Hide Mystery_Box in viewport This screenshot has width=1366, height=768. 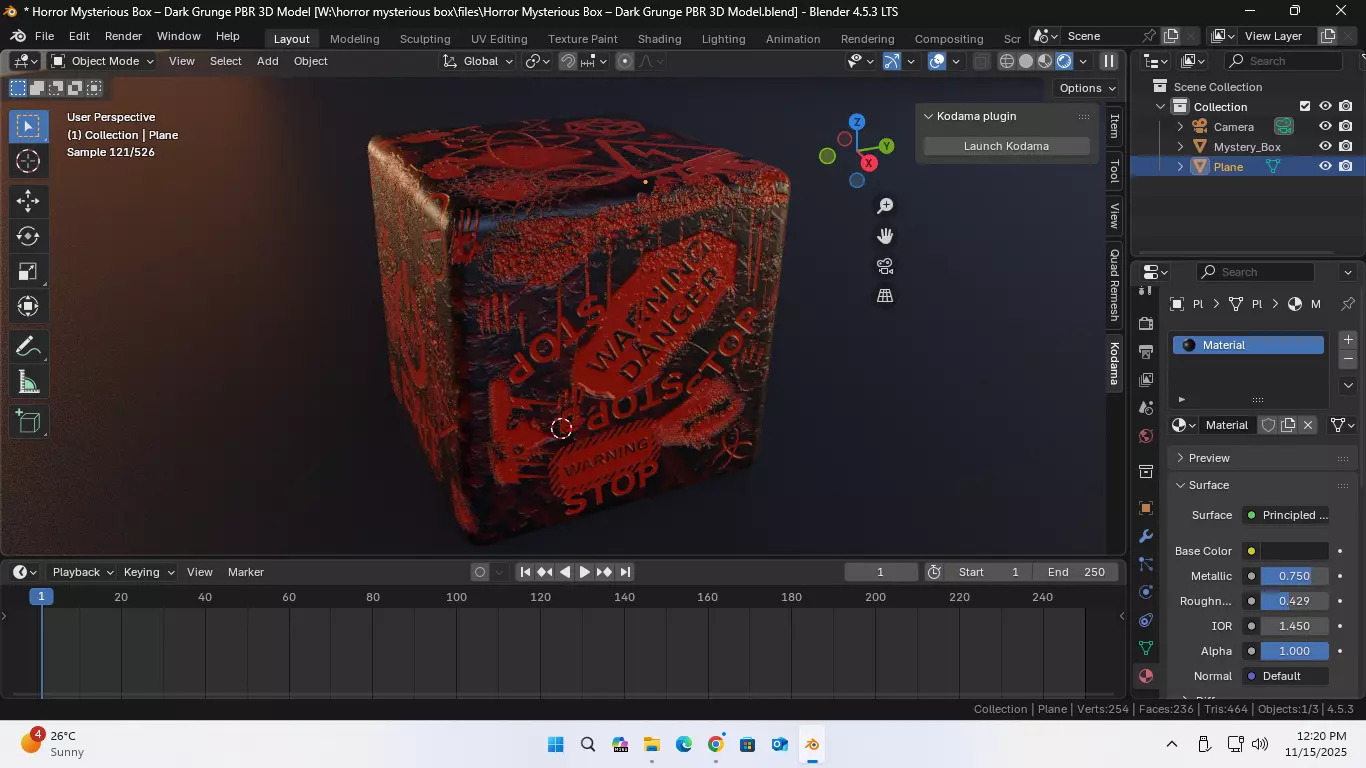1325,147
